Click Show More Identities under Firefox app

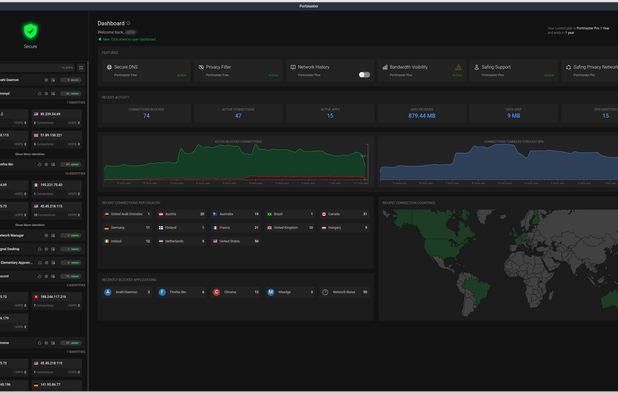pyautogui.click(x=30, y=225)
